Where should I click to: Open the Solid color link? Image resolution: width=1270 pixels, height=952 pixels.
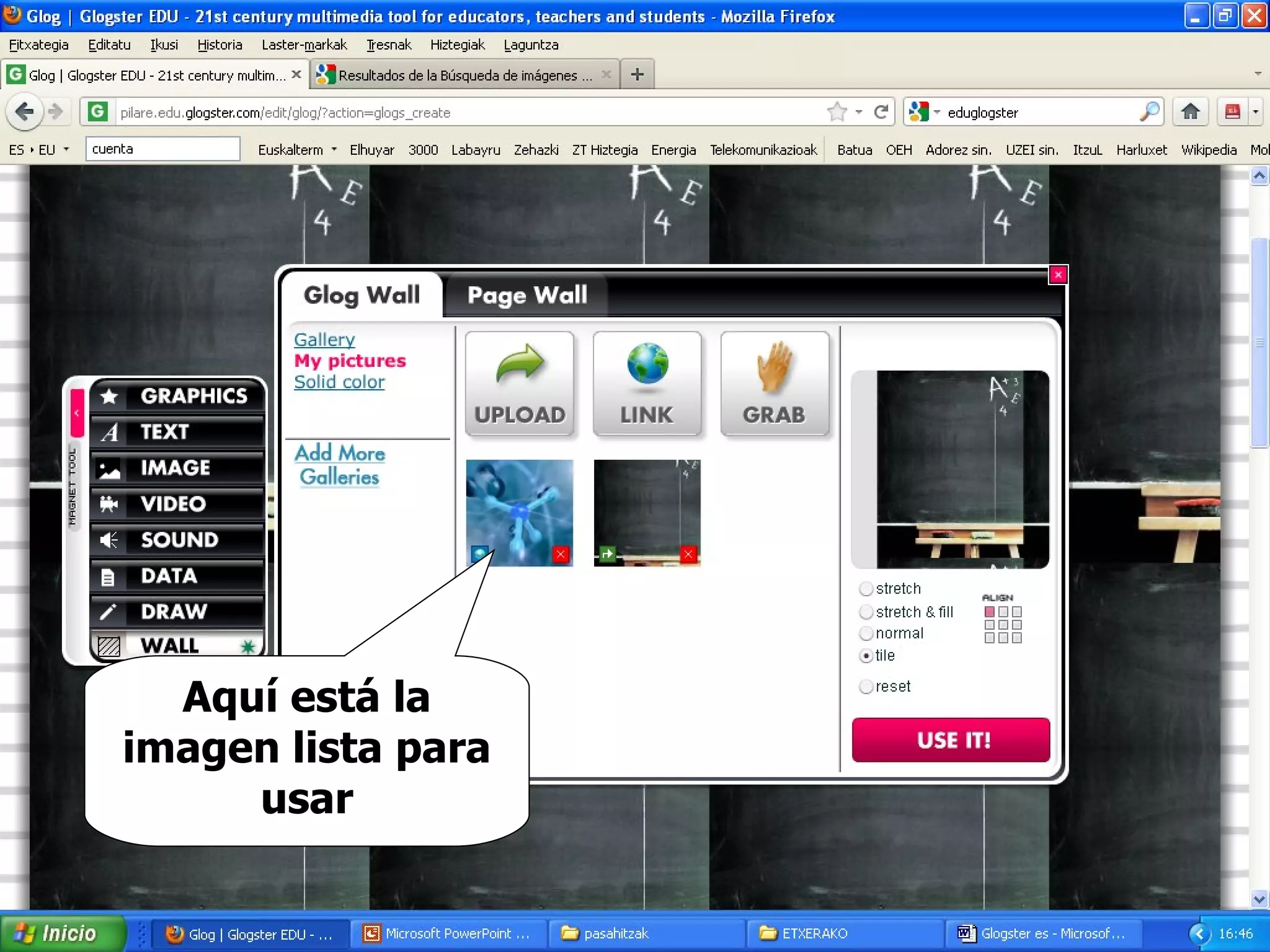tap(339, 382)
